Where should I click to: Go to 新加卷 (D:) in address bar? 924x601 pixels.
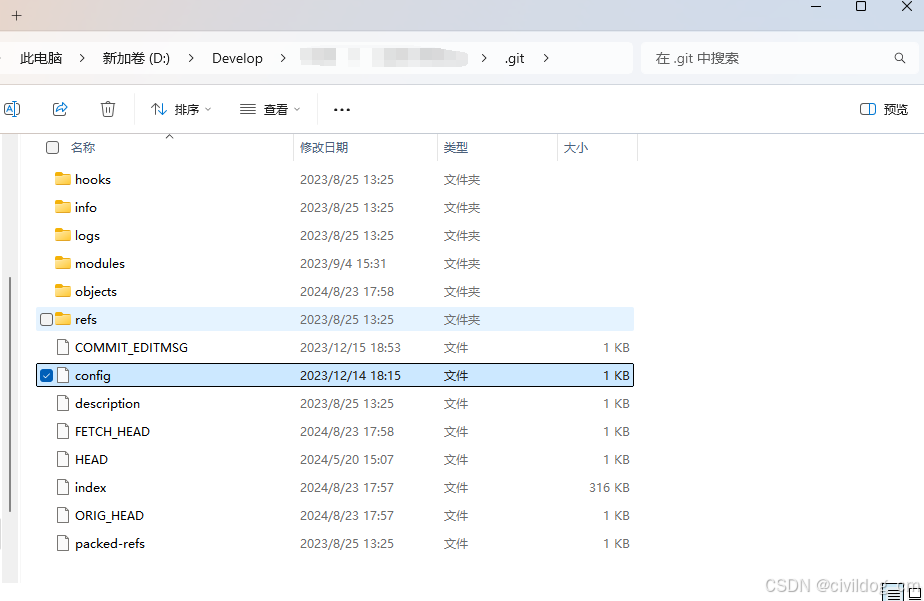[136, 58]
